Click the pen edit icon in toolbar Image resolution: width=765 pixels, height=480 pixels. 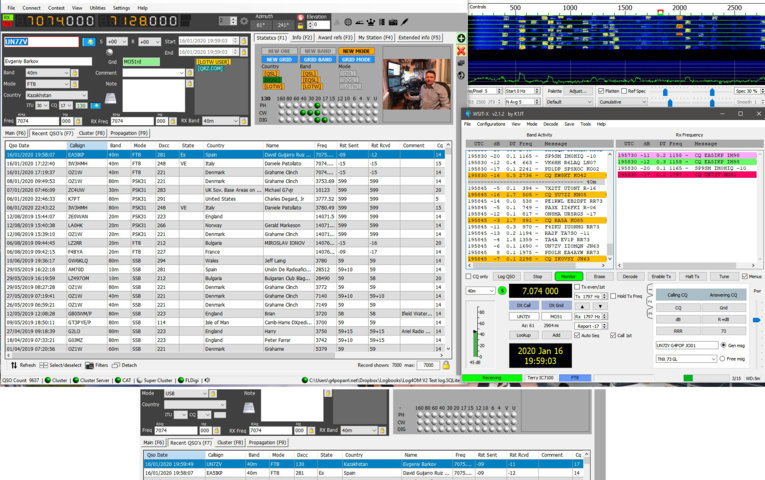pos(404,22)
